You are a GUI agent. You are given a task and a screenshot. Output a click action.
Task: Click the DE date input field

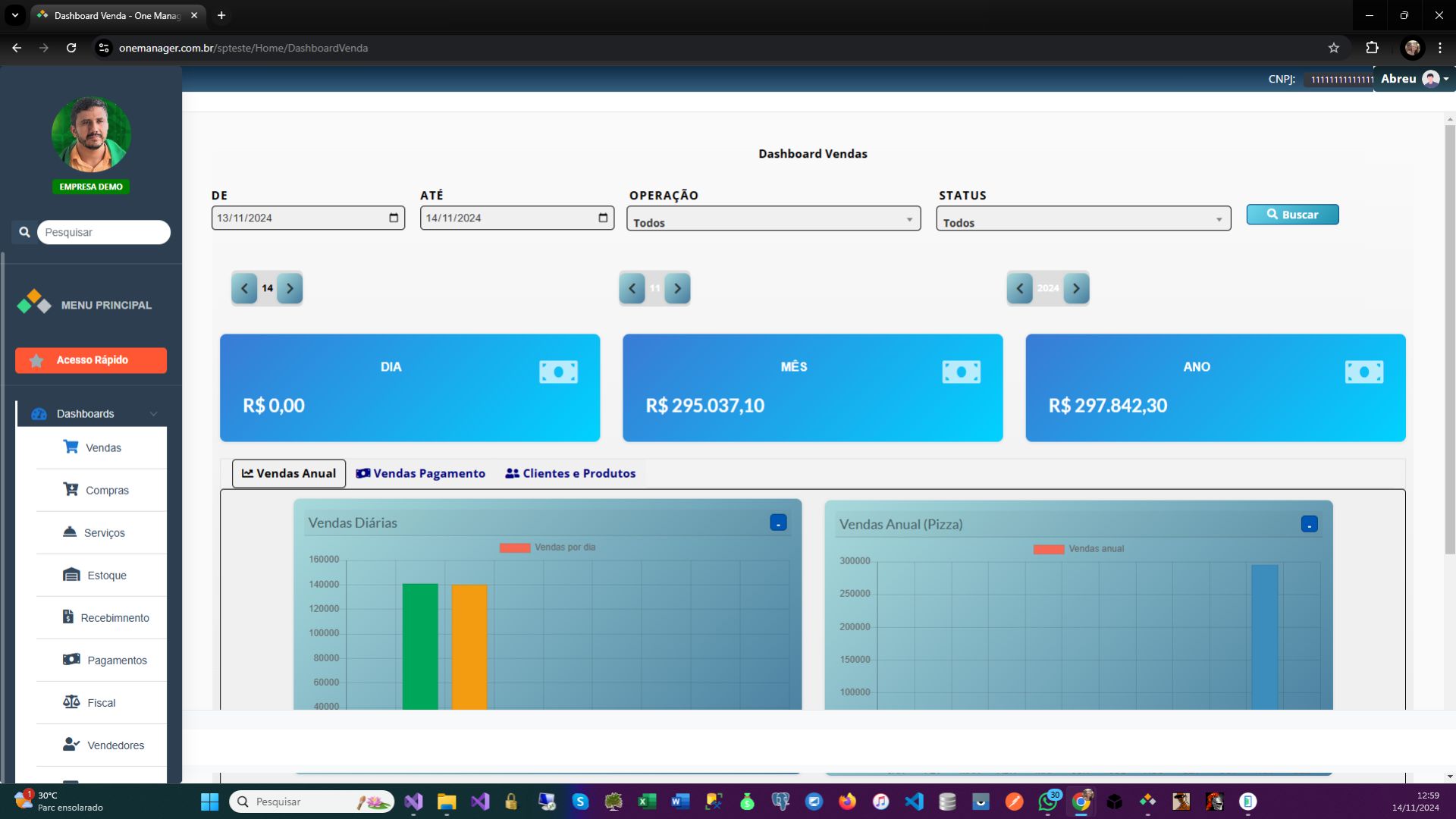(x=308, y=218)
